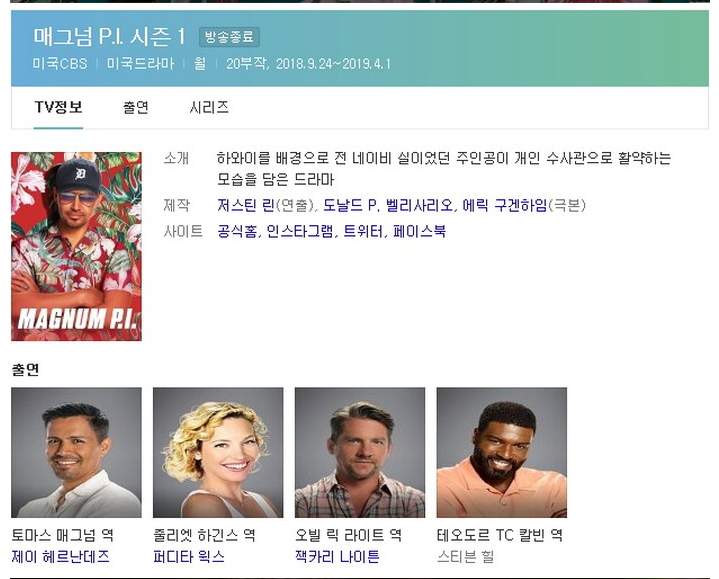Open the 페이스북 link
The height and width of the screenshot is (579, 719).
coord(419,231)
